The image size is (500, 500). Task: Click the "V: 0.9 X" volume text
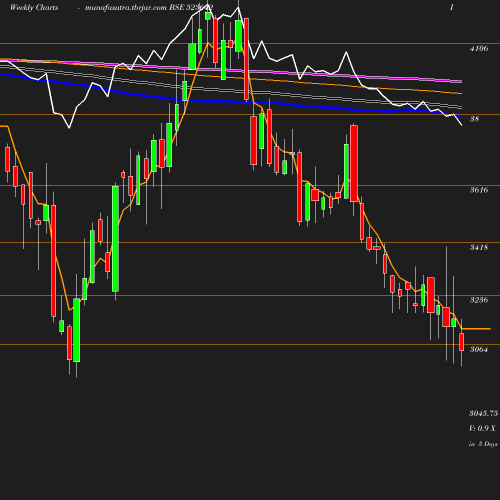(482, 428)
